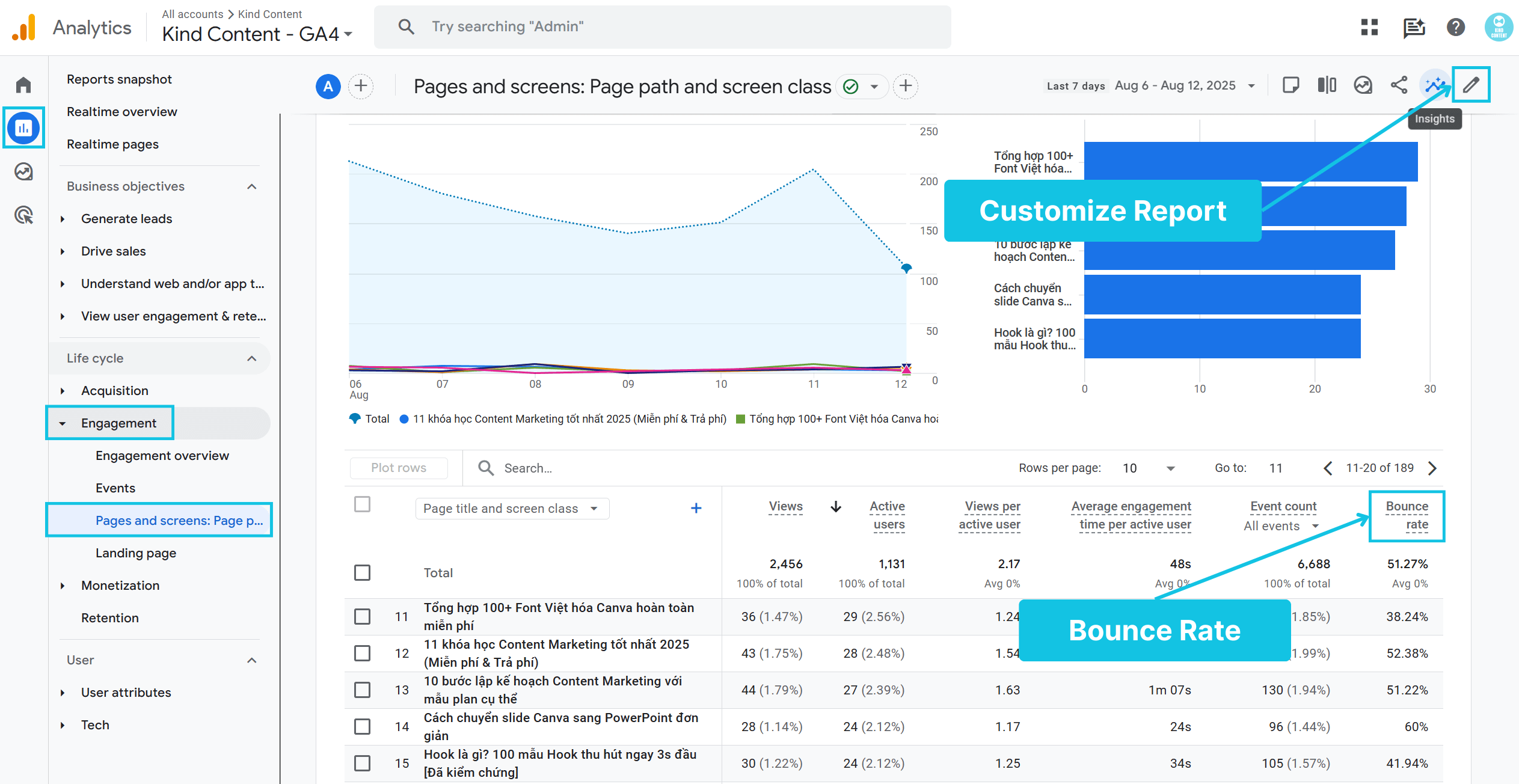1519x784 pixels.
Task: Click the Plot rows button
Action: click(x=398, y=468)
